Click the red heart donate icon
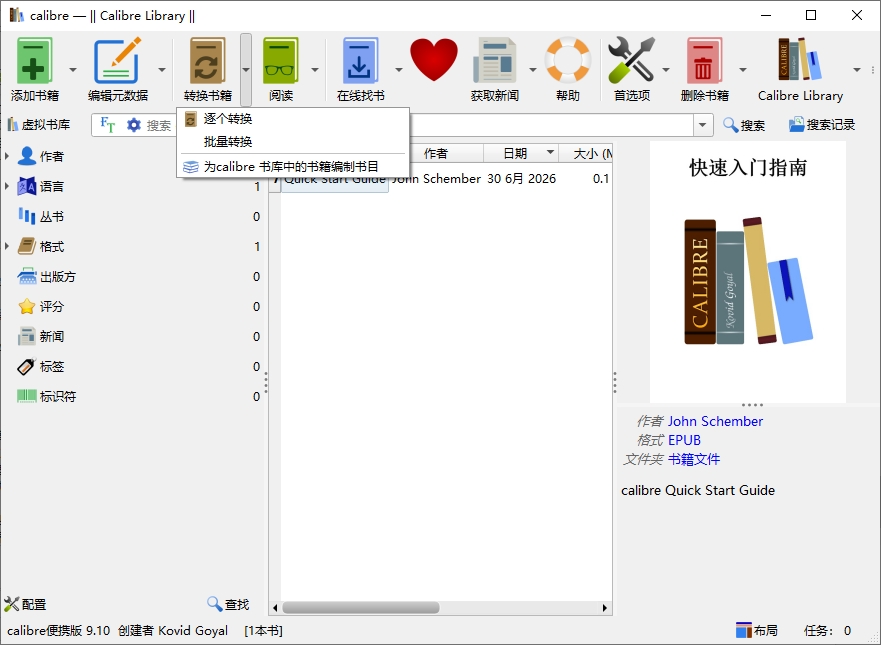The width and height of the screenshot is (881, 645). point(433,60)
